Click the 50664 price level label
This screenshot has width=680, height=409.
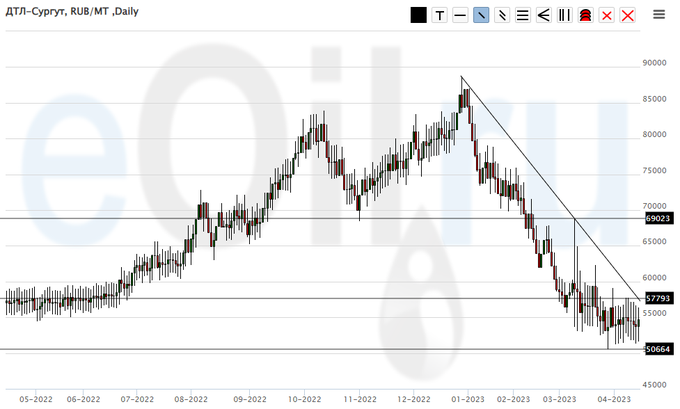(657, 349)
